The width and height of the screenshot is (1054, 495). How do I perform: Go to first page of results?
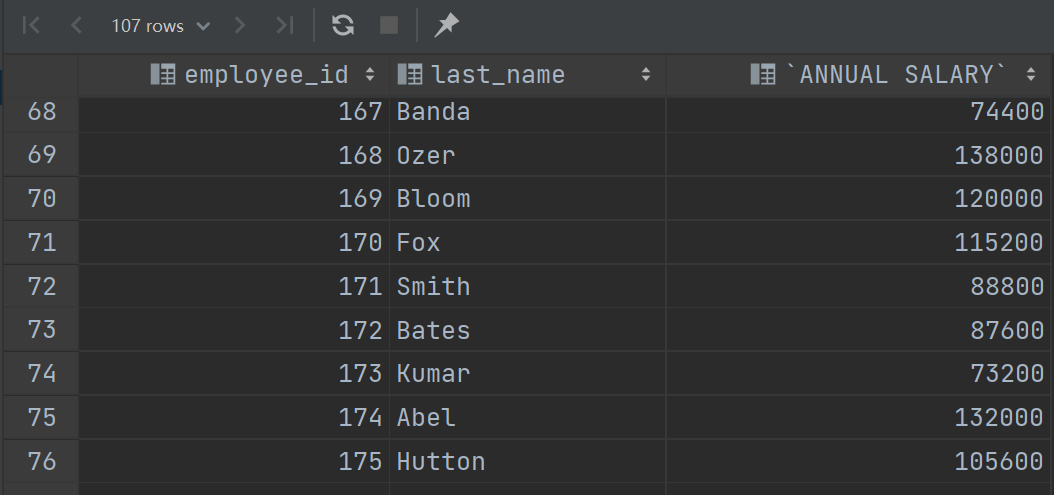click(32, 26)
